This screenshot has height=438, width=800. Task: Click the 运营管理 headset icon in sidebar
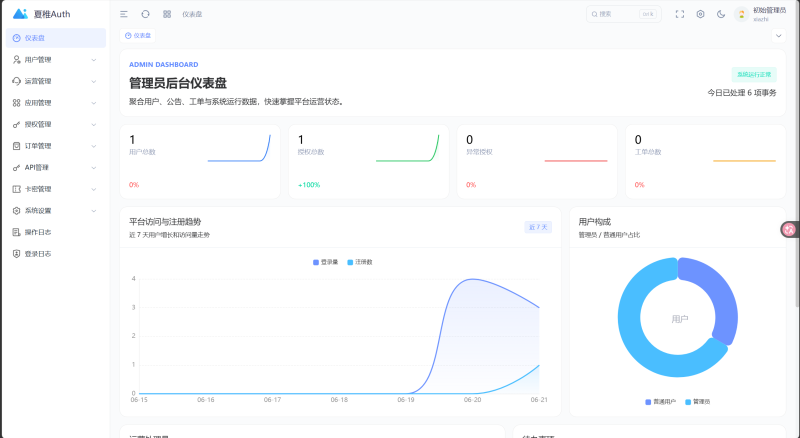click(x=16, y=81)
